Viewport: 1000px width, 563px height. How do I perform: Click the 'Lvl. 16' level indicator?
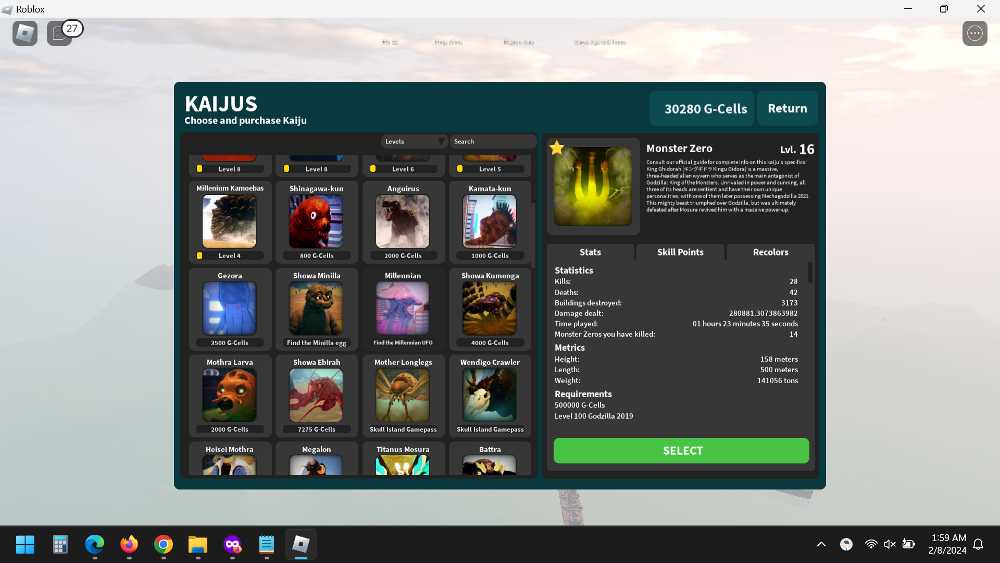[797, 149]
